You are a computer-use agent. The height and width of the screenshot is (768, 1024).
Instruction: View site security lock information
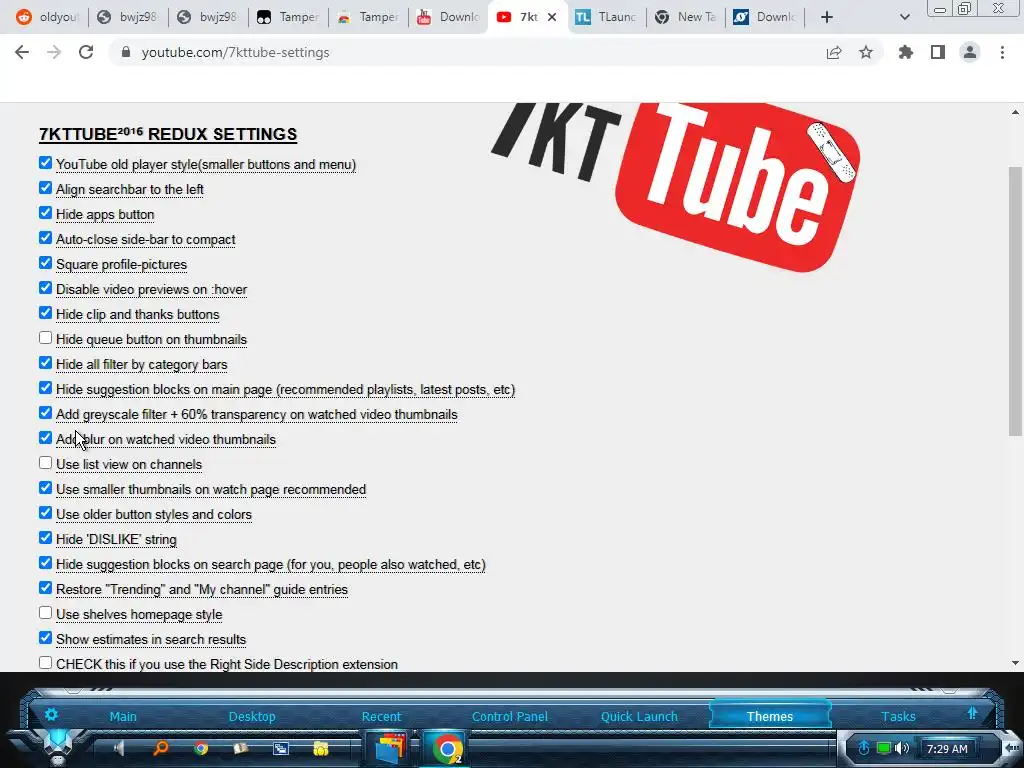[126, 52]
